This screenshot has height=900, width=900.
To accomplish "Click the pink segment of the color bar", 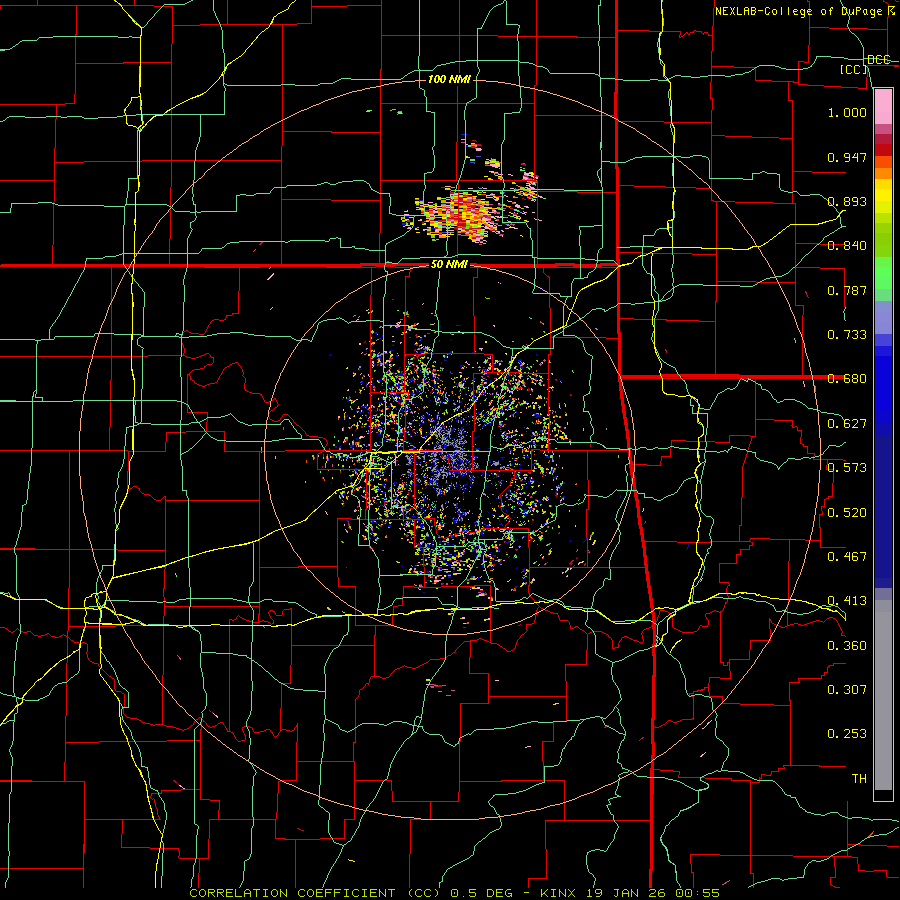I will tap(883, 106).
